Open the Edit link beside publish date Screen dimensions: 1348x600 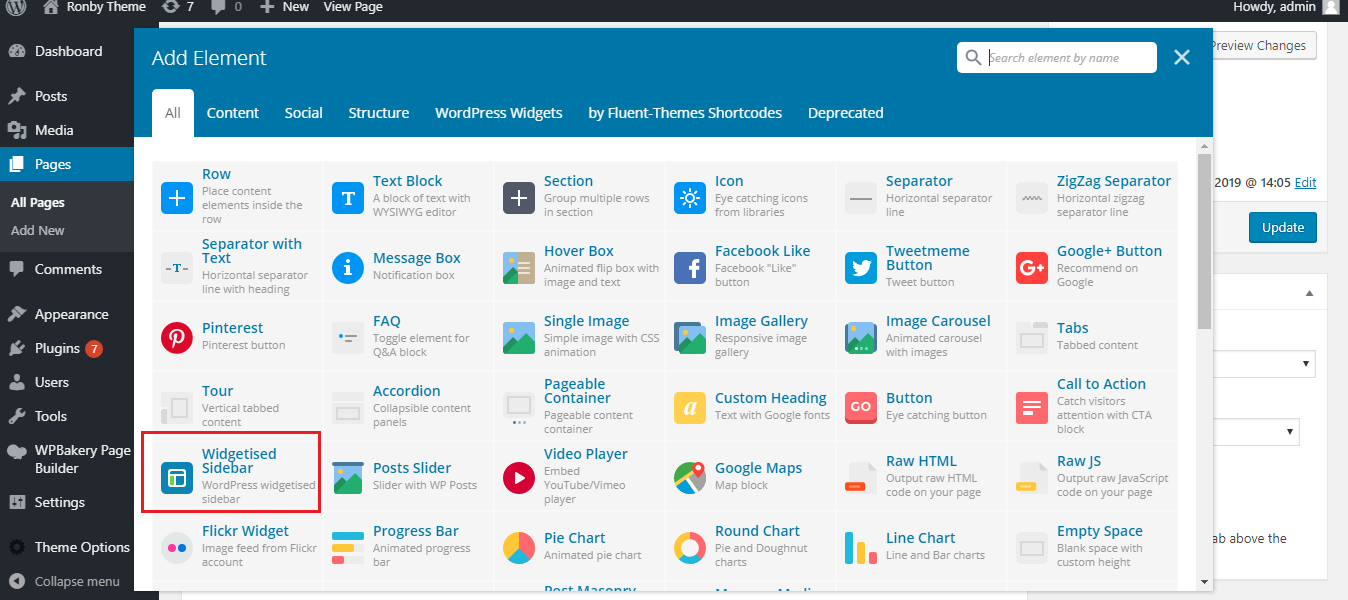(x=1305, y=183)
